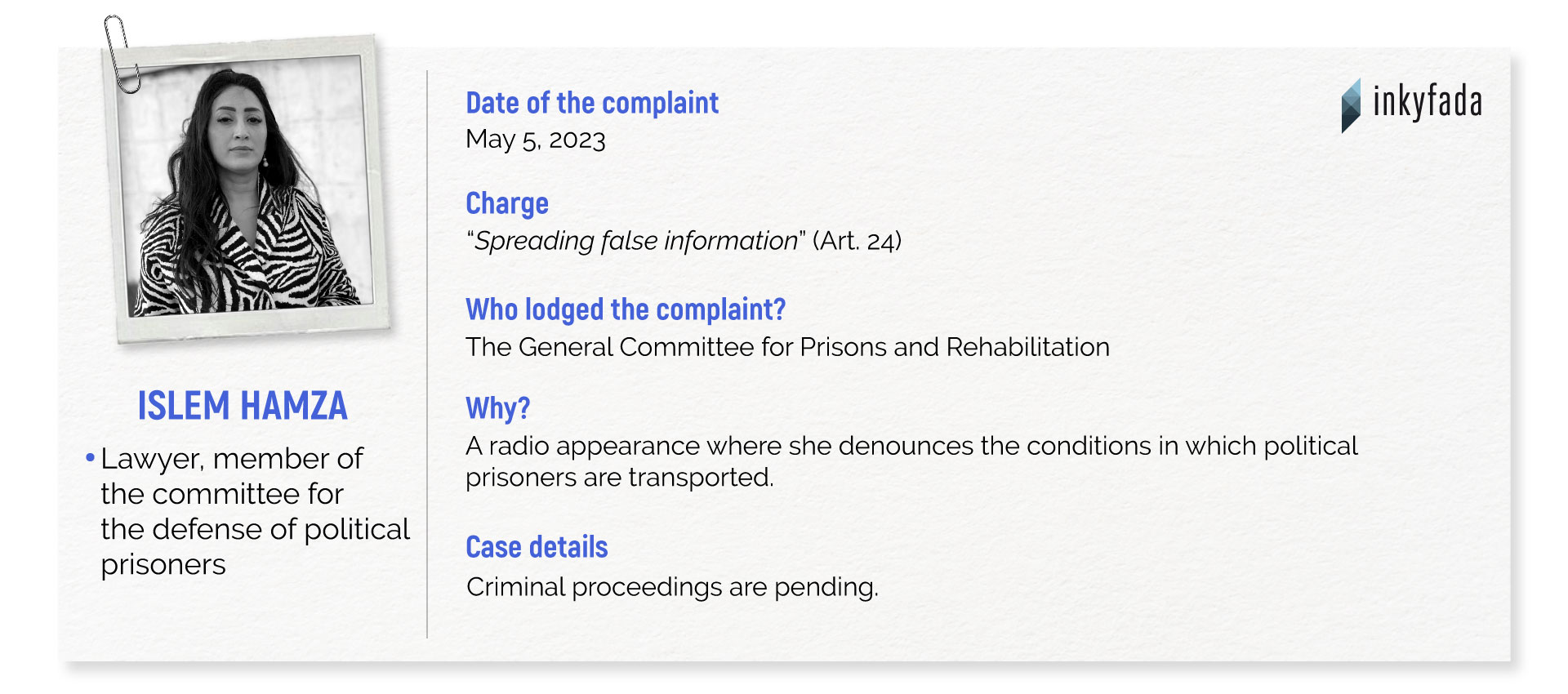Click the Charge heading
Image resolution: width=1568 pixels, height=694 pixels.
point(507,203)
